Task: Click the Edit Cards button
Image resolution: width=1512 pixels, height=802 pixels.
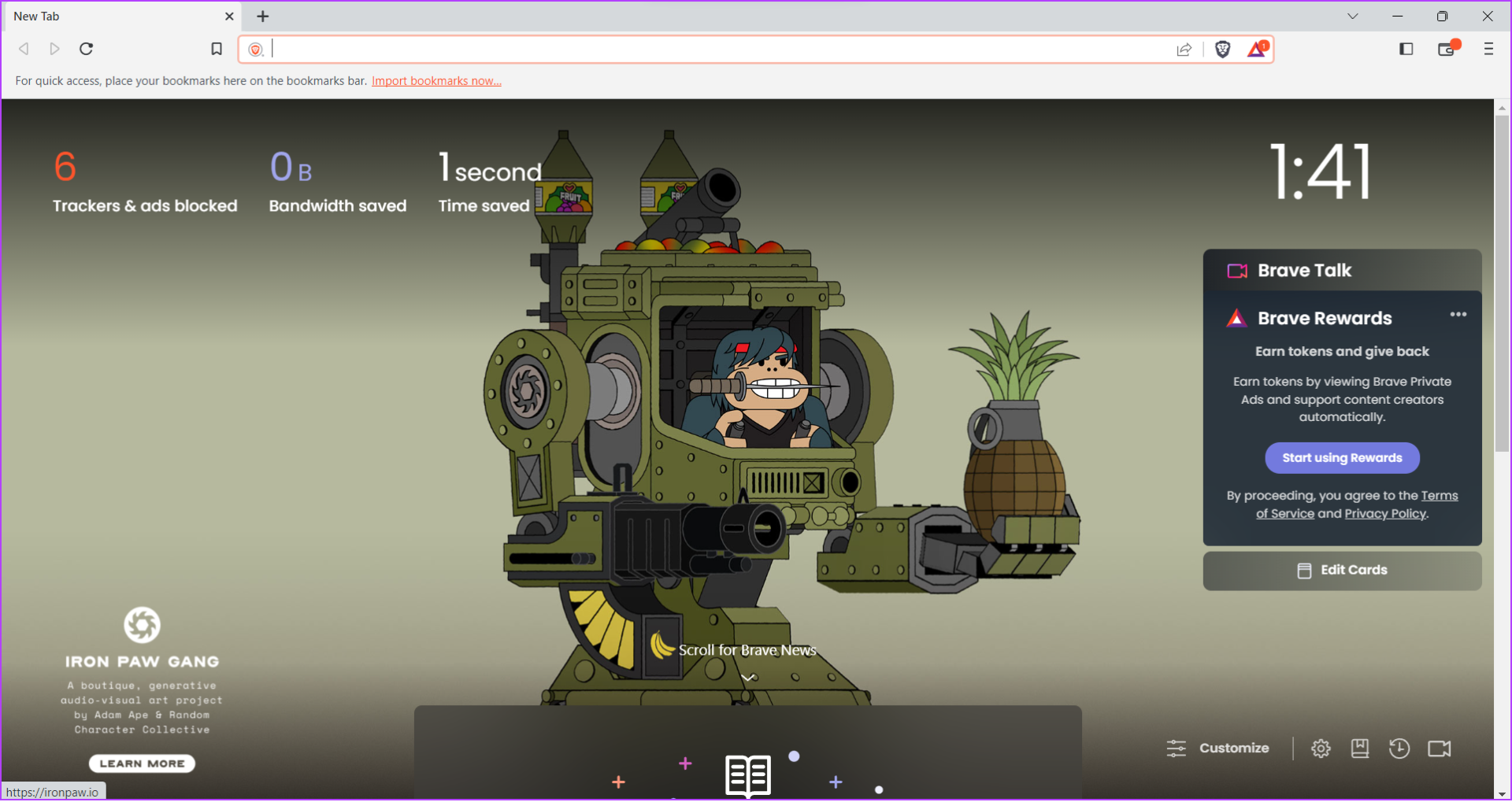Action: (x=1342, y=571)
